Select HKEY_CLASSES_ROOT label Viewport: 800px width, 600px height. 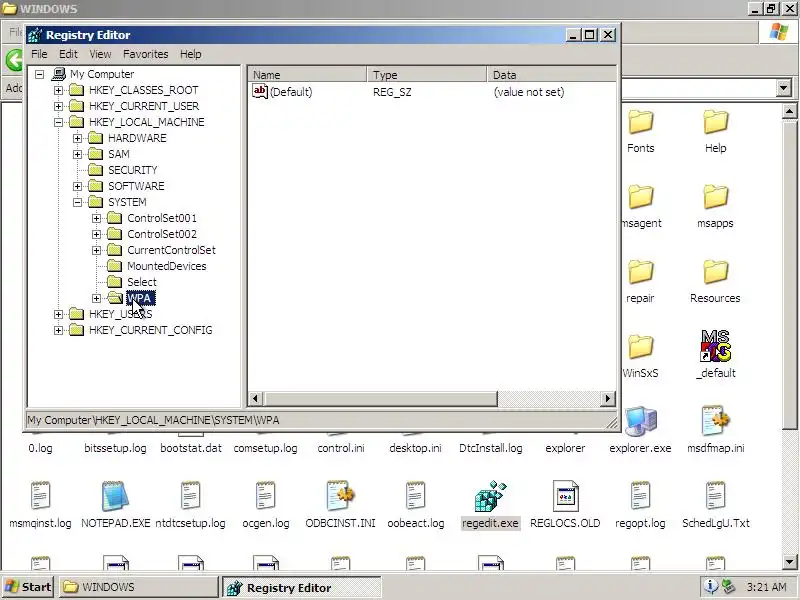coord(143,90)
